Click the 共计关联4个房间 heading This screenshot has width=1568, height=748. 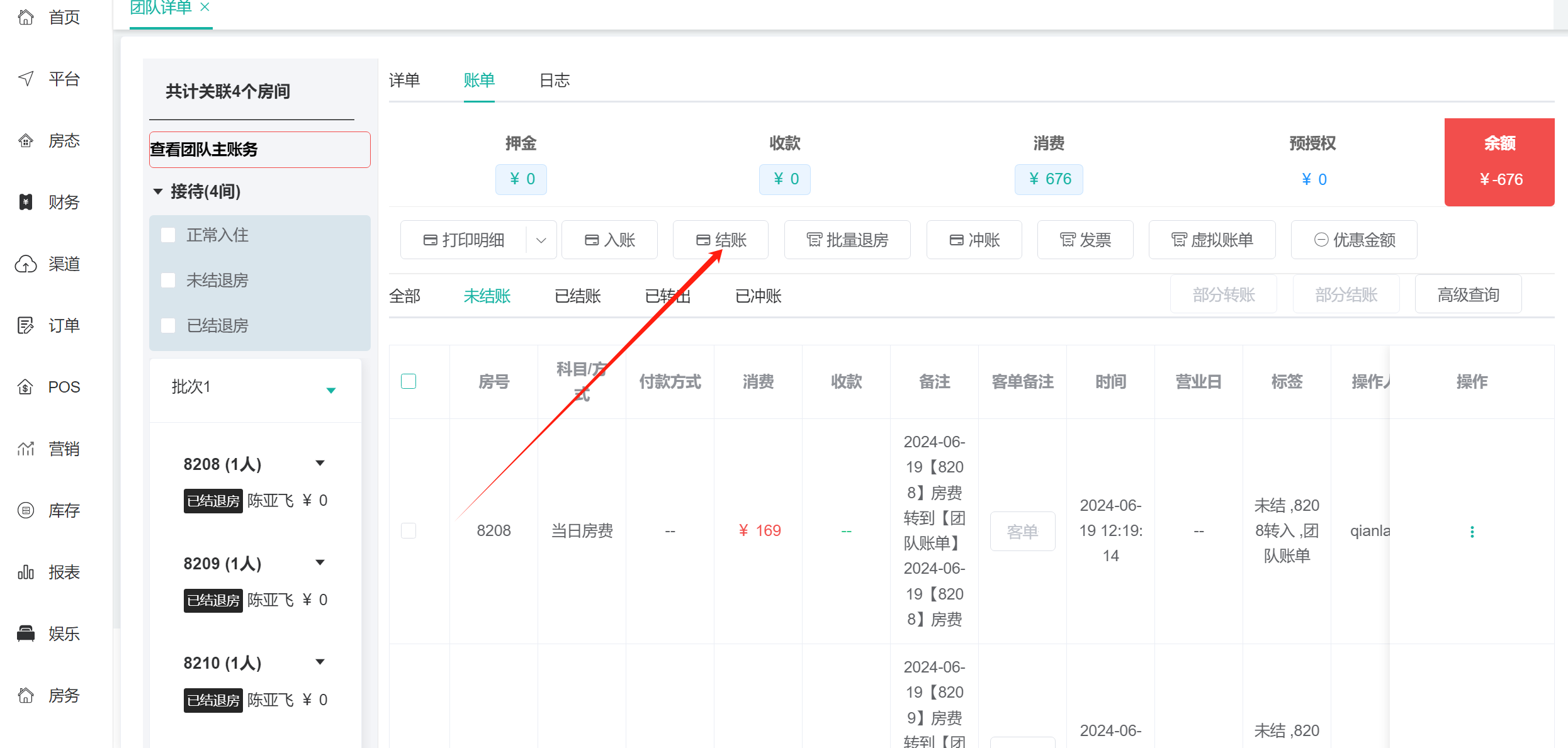tap(228, 92)
